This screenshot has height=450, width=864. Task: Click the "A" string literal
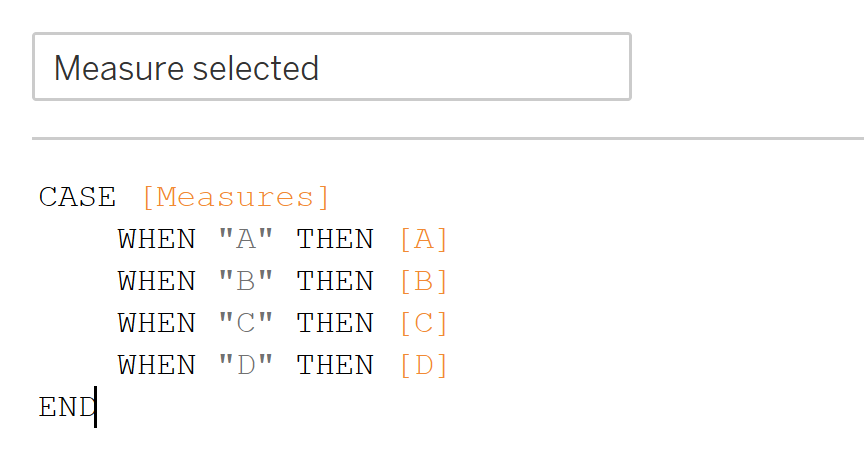pyautogui.click(x=245, y=239)
